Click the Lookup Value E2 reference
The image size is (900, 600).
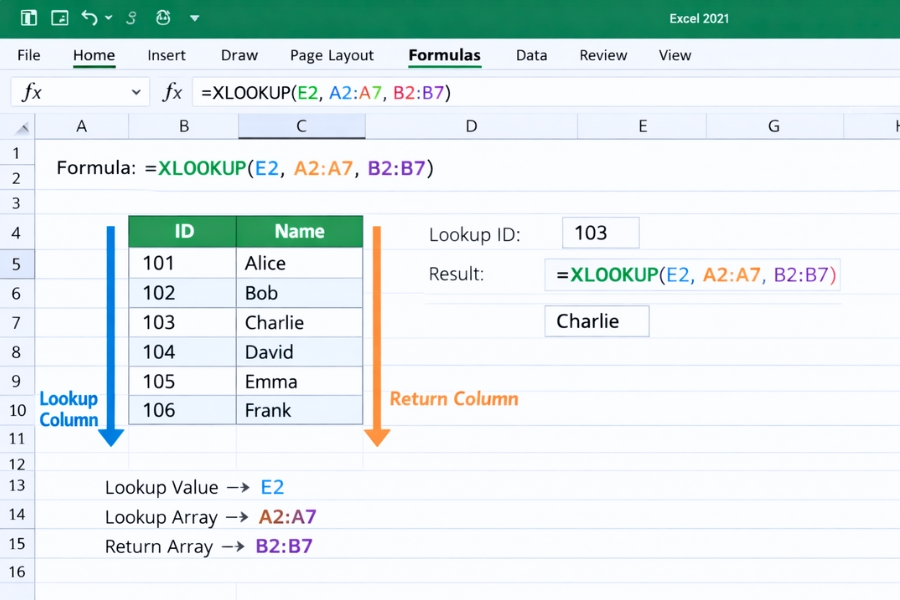(272, 487)
